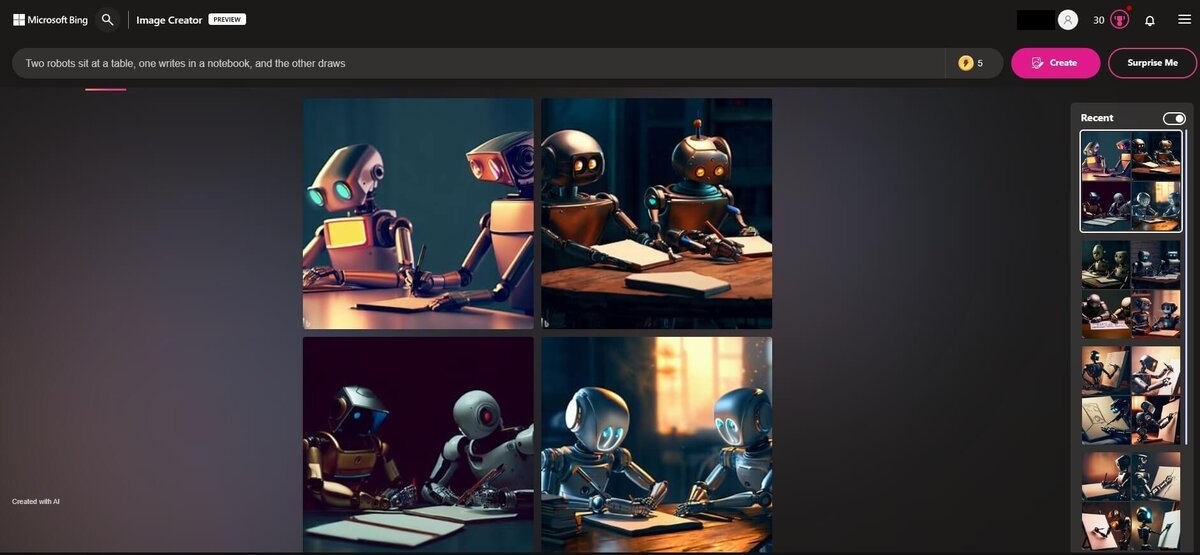Open fourth recent creations thumbnail set
This screenshot has width=1200, height=555.
(1131, 501)
